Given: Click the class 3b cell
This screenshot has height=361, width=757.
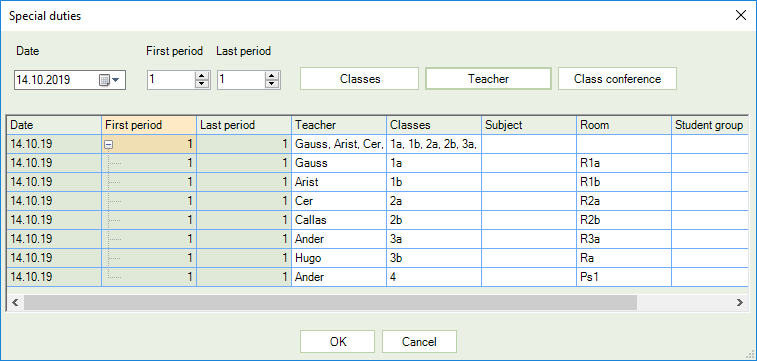Looking at the screenshot, I should 434,258.
